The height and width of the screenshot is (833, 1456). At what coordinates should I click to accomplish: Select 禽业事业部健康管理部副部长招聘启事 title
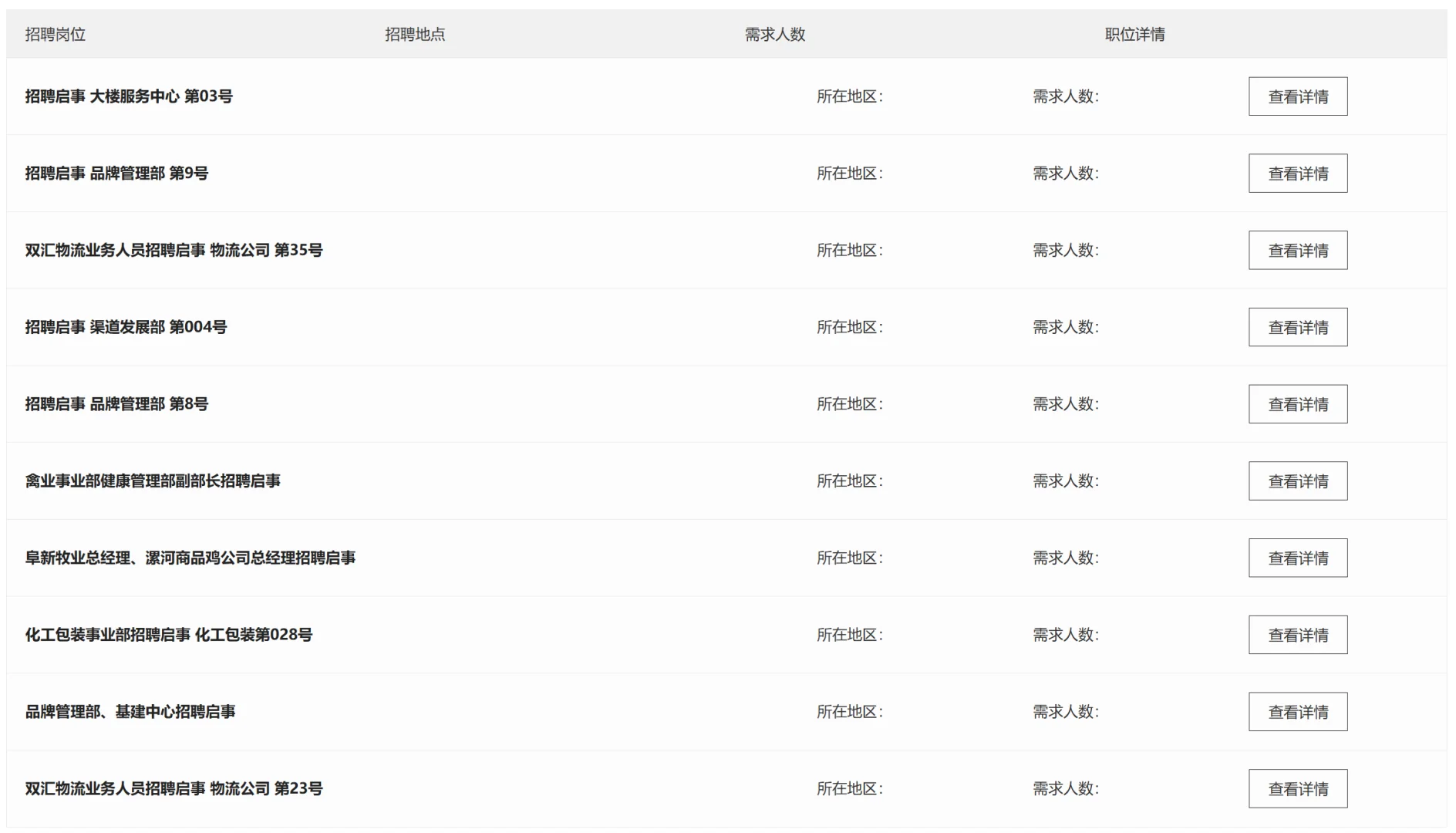pos(153,481)
